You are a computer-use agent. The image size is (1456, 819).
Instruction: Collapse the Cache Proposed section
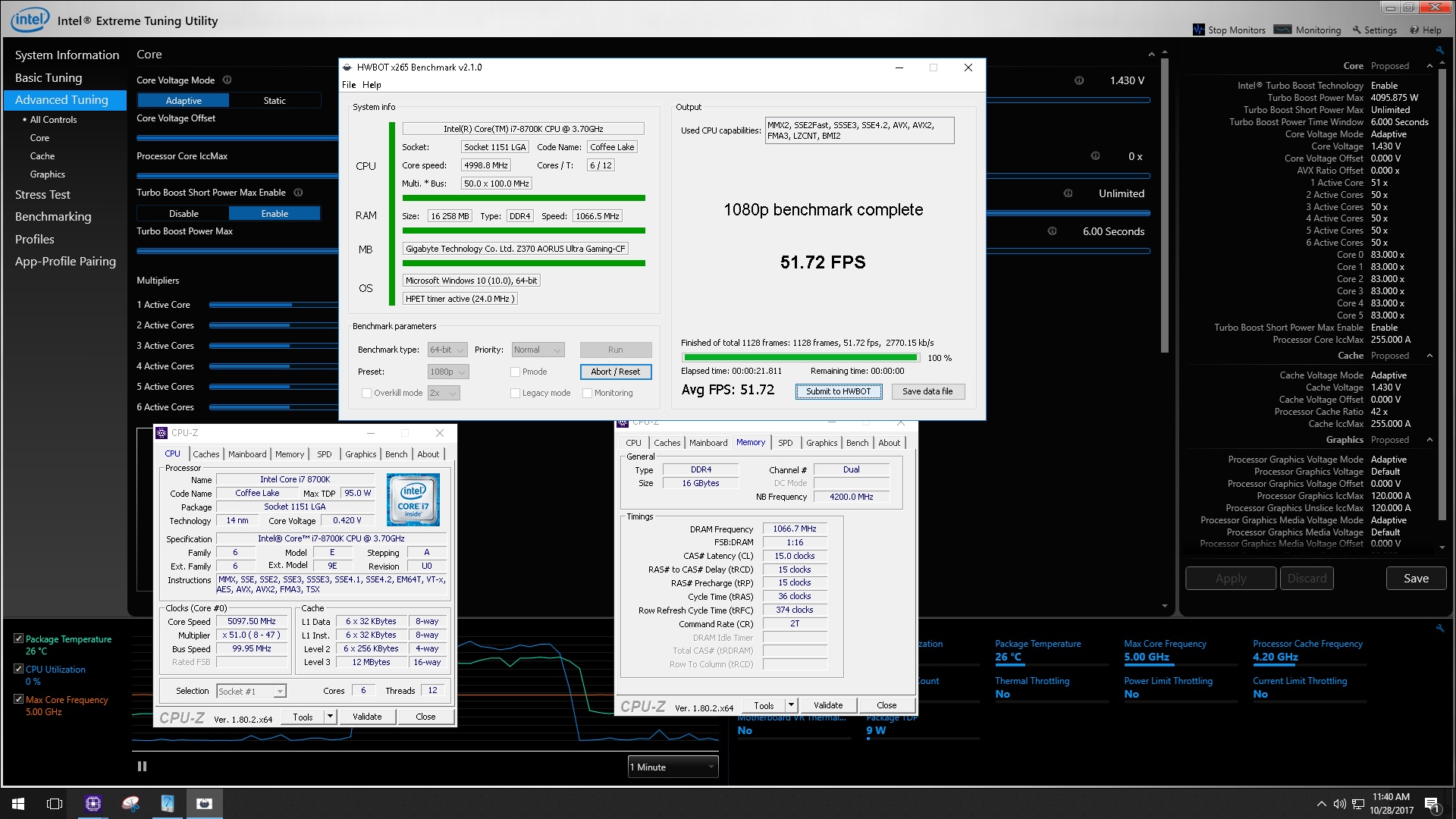tap(1429, 356)
